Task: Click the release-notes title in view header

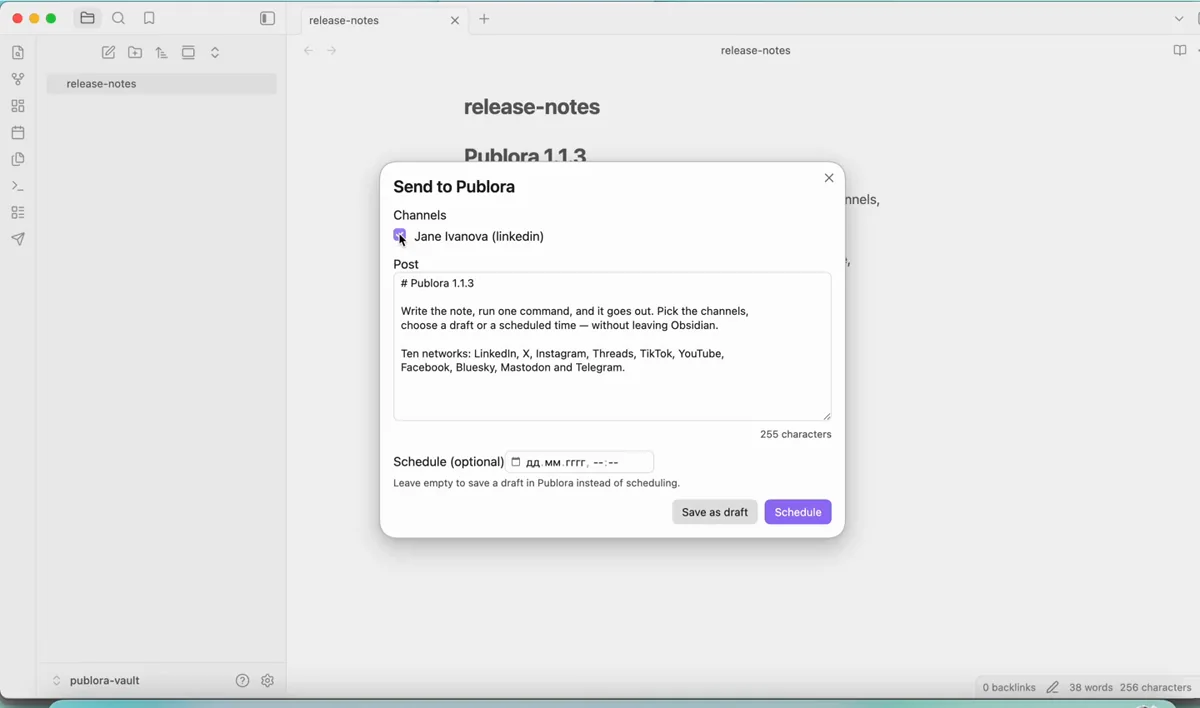Action: tap(756, 51)
